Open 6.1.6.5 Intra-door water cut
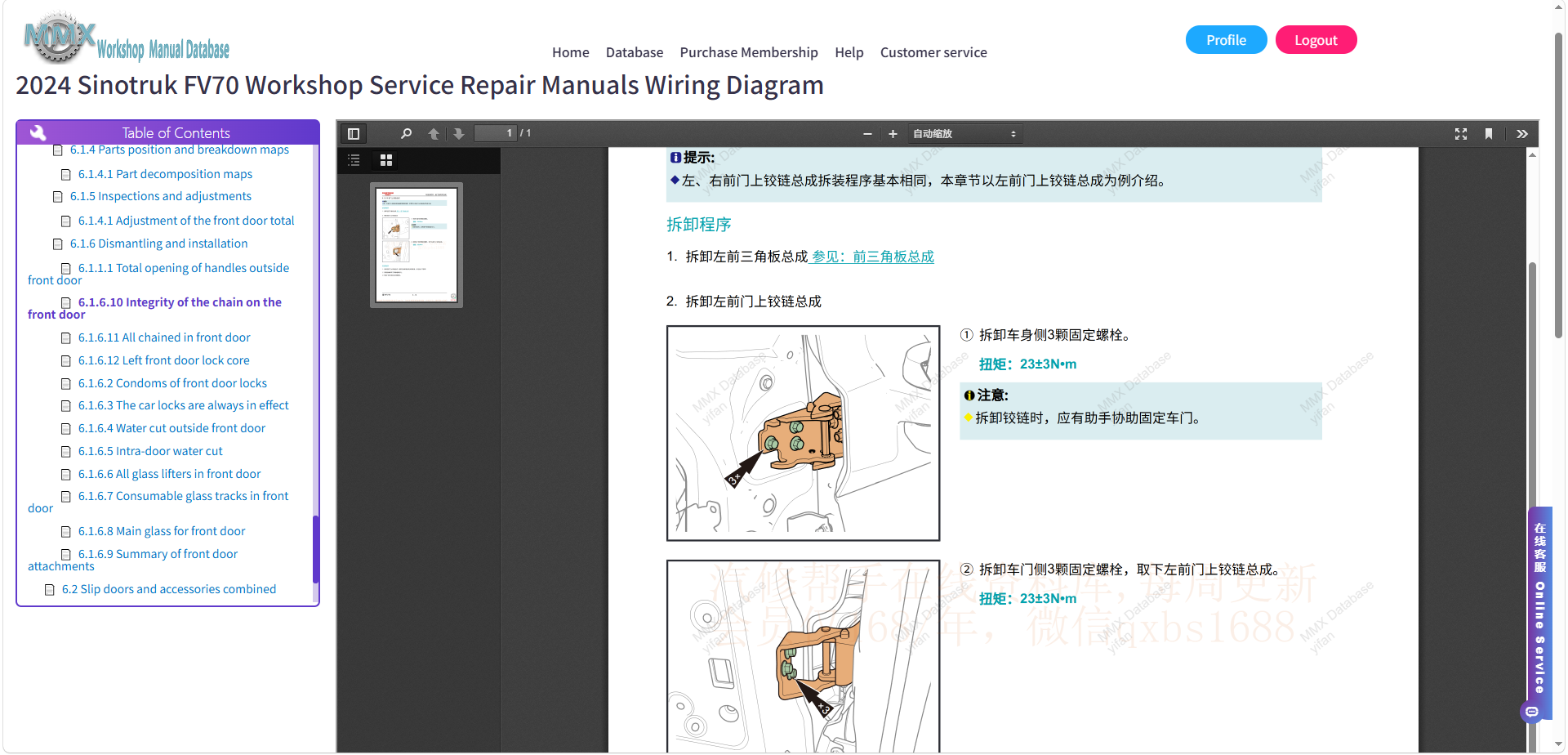 pos(150,451)
